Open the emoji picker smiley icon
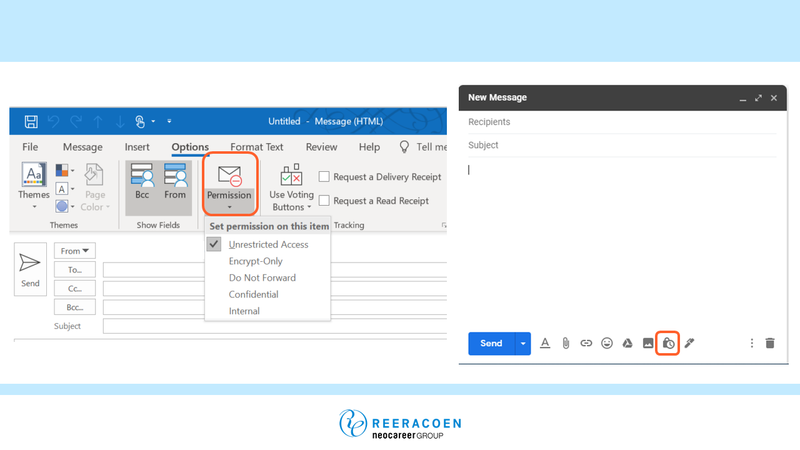The image size is (800, 450). (x=606, y=343)
